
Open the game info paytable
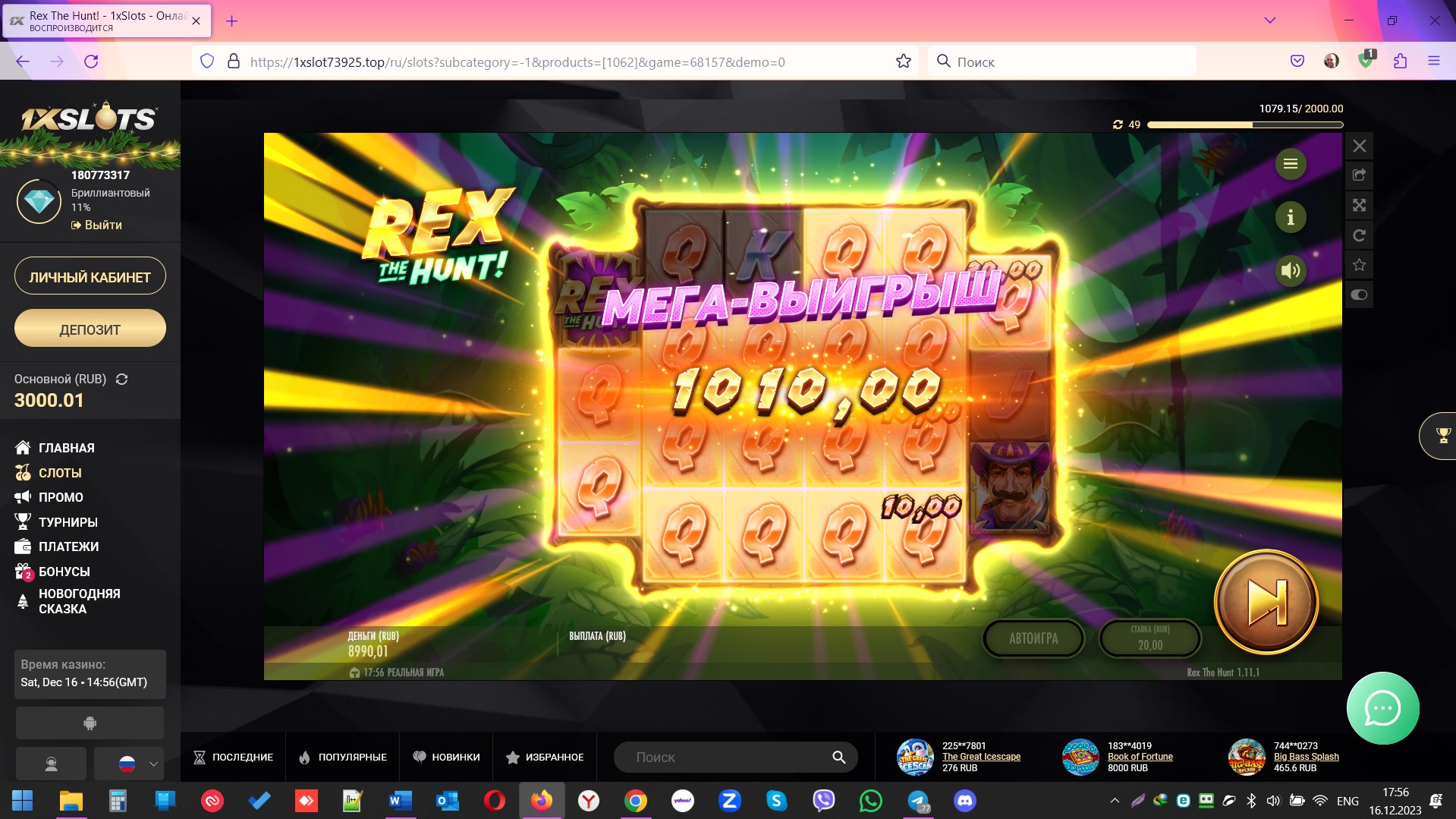[x=1290, y=217]
